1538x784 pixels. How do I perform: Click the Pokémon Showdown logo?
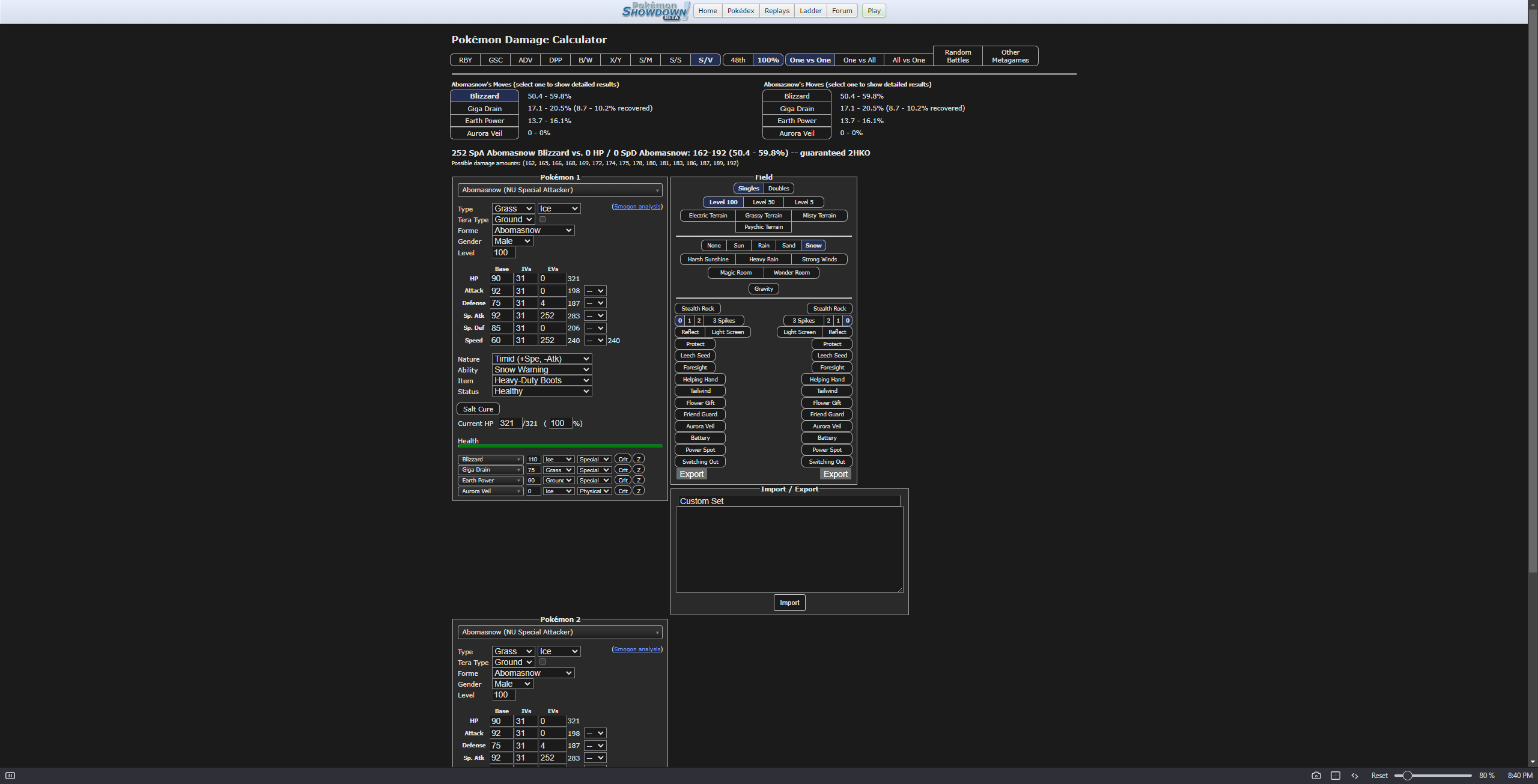tap(655, 11)
